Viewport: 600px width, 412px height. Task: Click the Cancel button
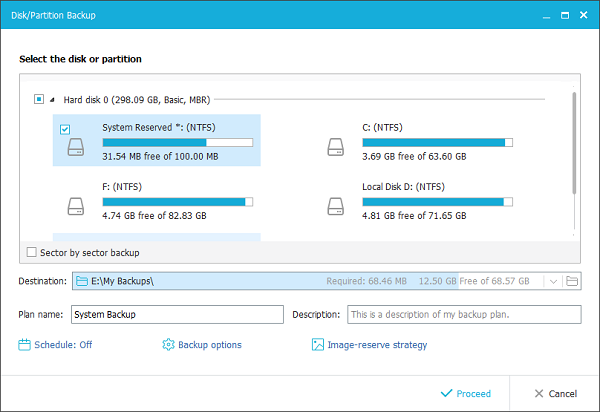pyautogui.click(x=556, y=394)
